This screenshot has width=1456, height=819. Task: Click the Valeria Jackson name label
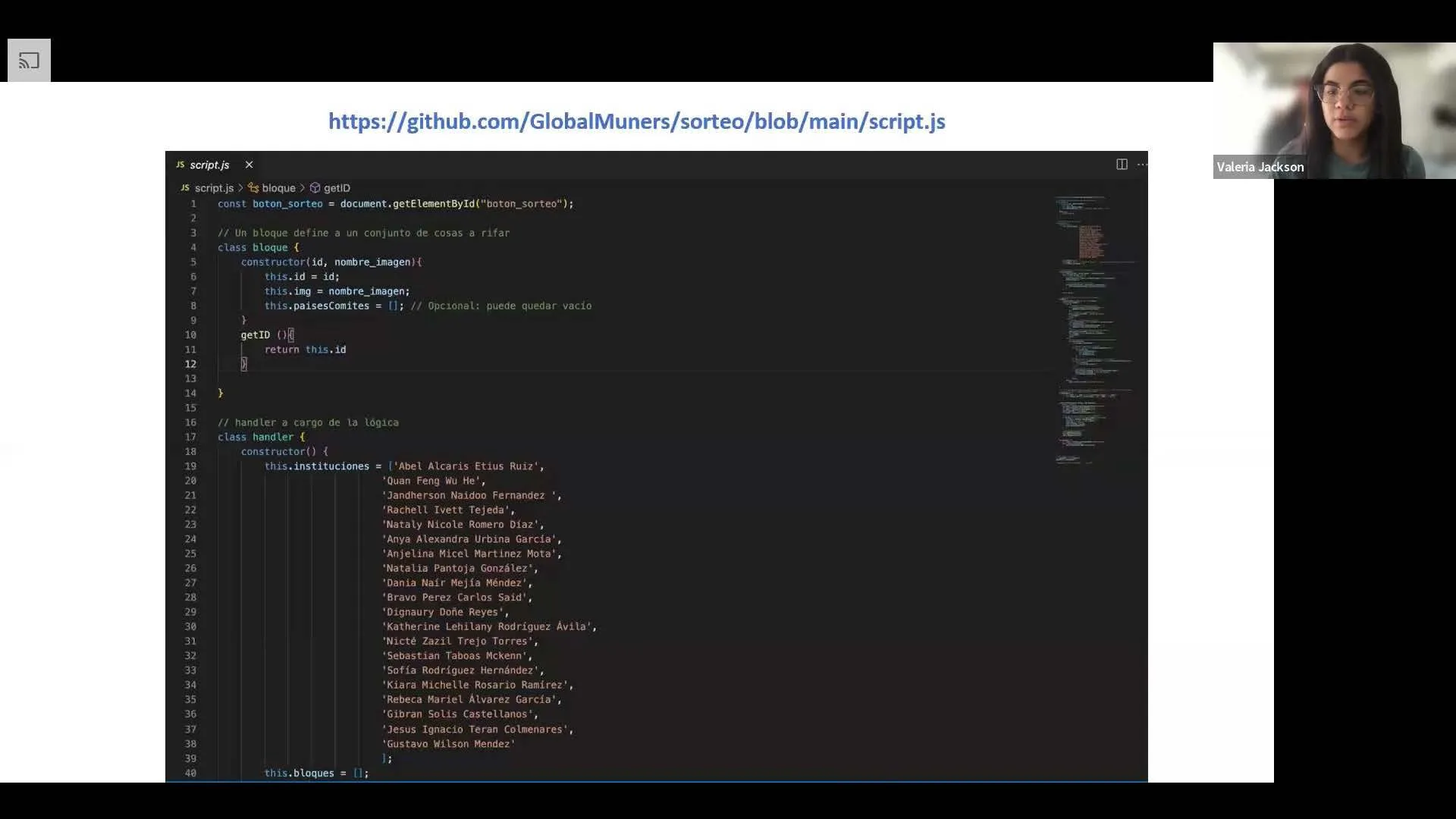click(1260, 167)
